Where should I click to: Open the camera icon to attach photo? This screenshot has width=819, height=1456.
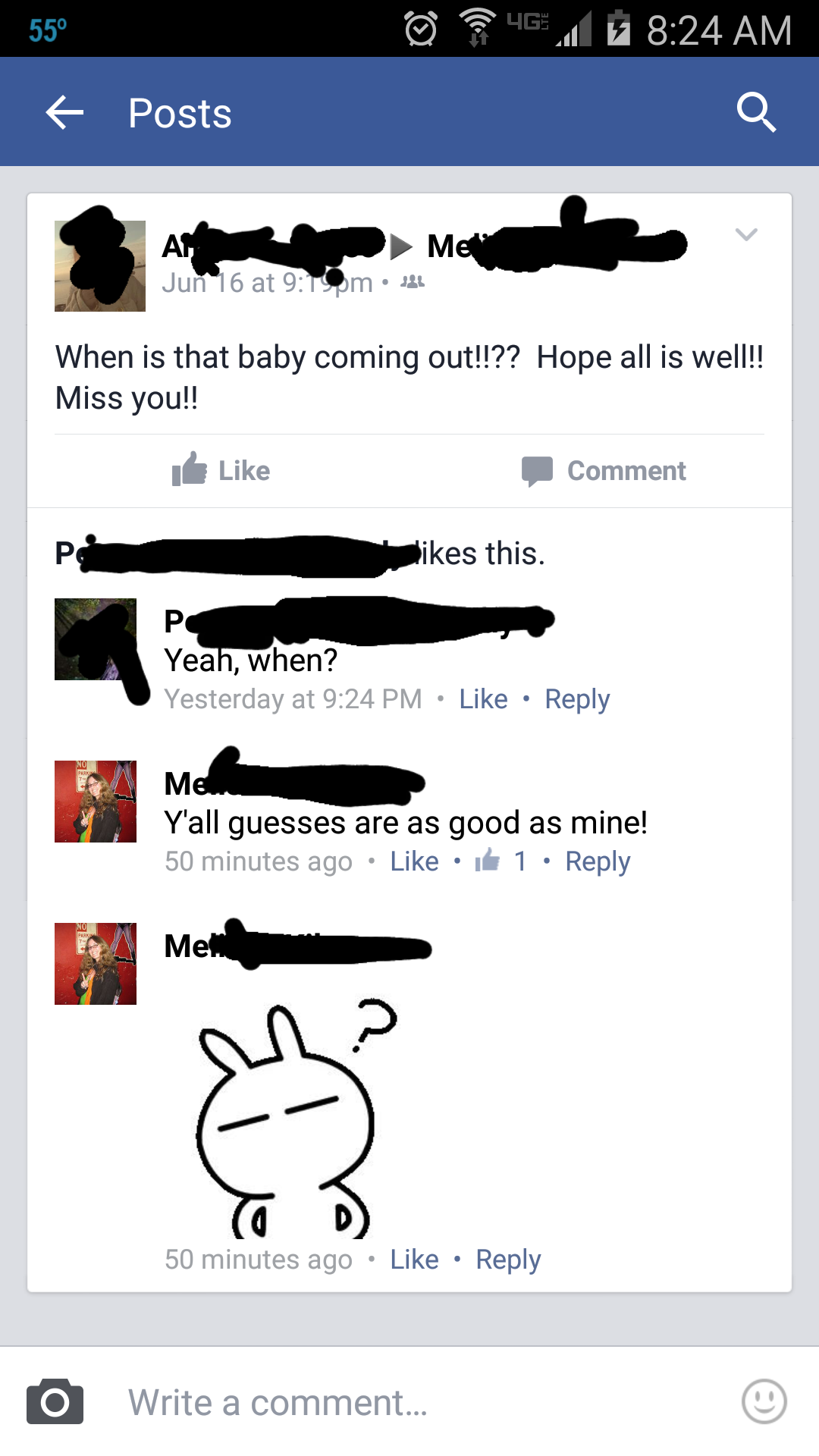[55, 1401]
